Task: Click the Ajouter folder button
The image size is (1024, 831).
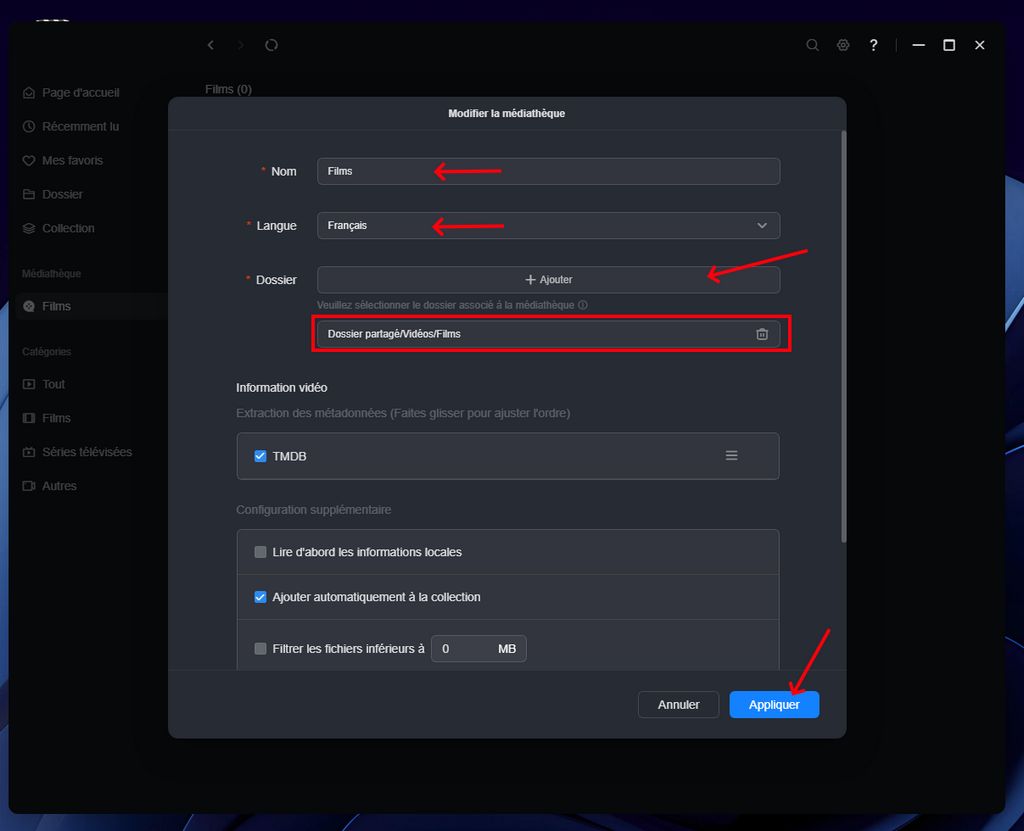Action: [548, 280]
